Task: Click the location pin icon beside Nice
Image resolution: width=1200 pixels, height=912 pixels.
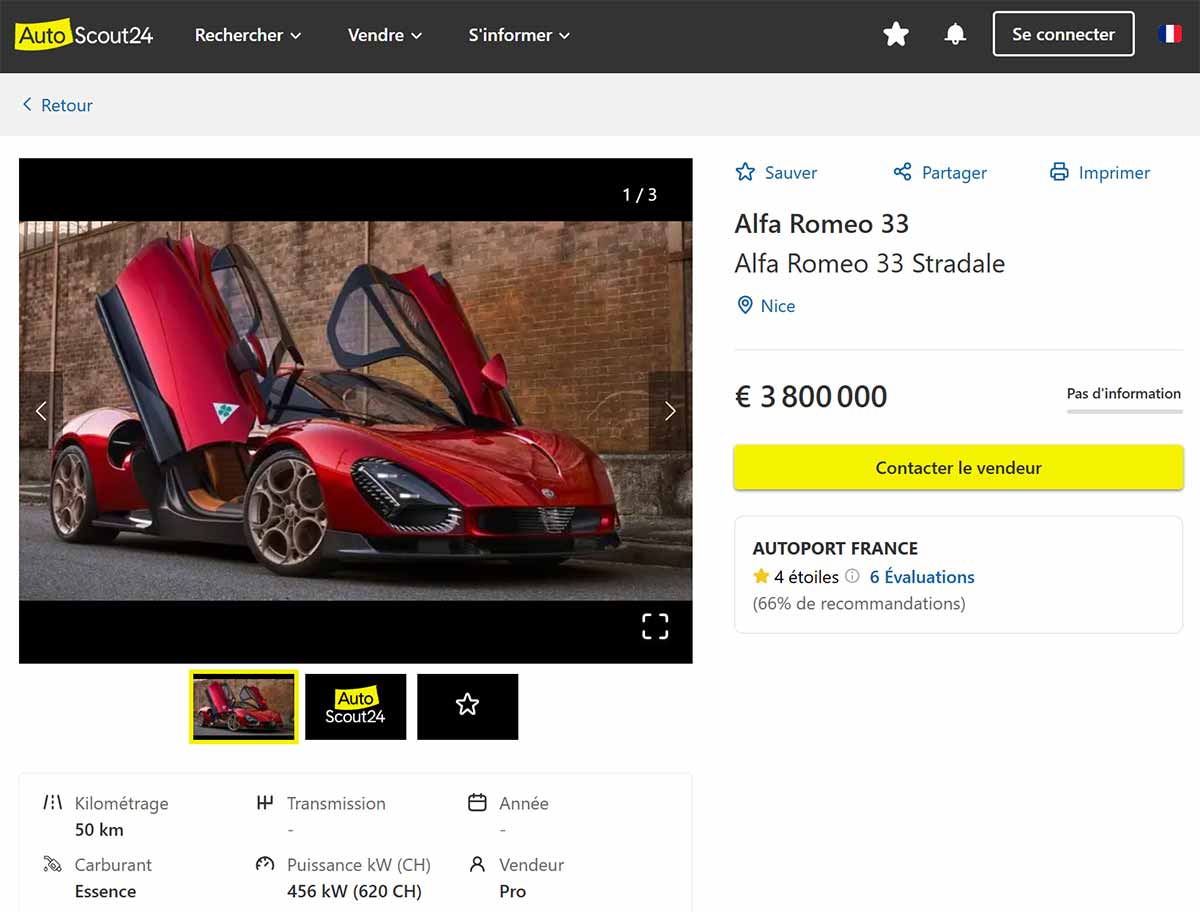Action: [x=744, y=305]
